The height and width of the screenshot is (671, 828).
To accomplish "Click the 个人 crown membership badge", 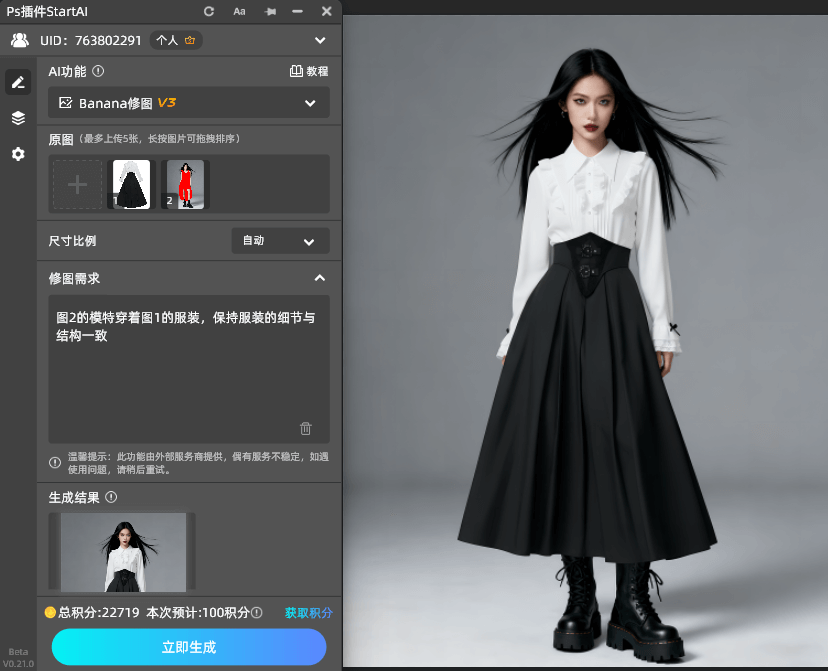I will [176, 40].
